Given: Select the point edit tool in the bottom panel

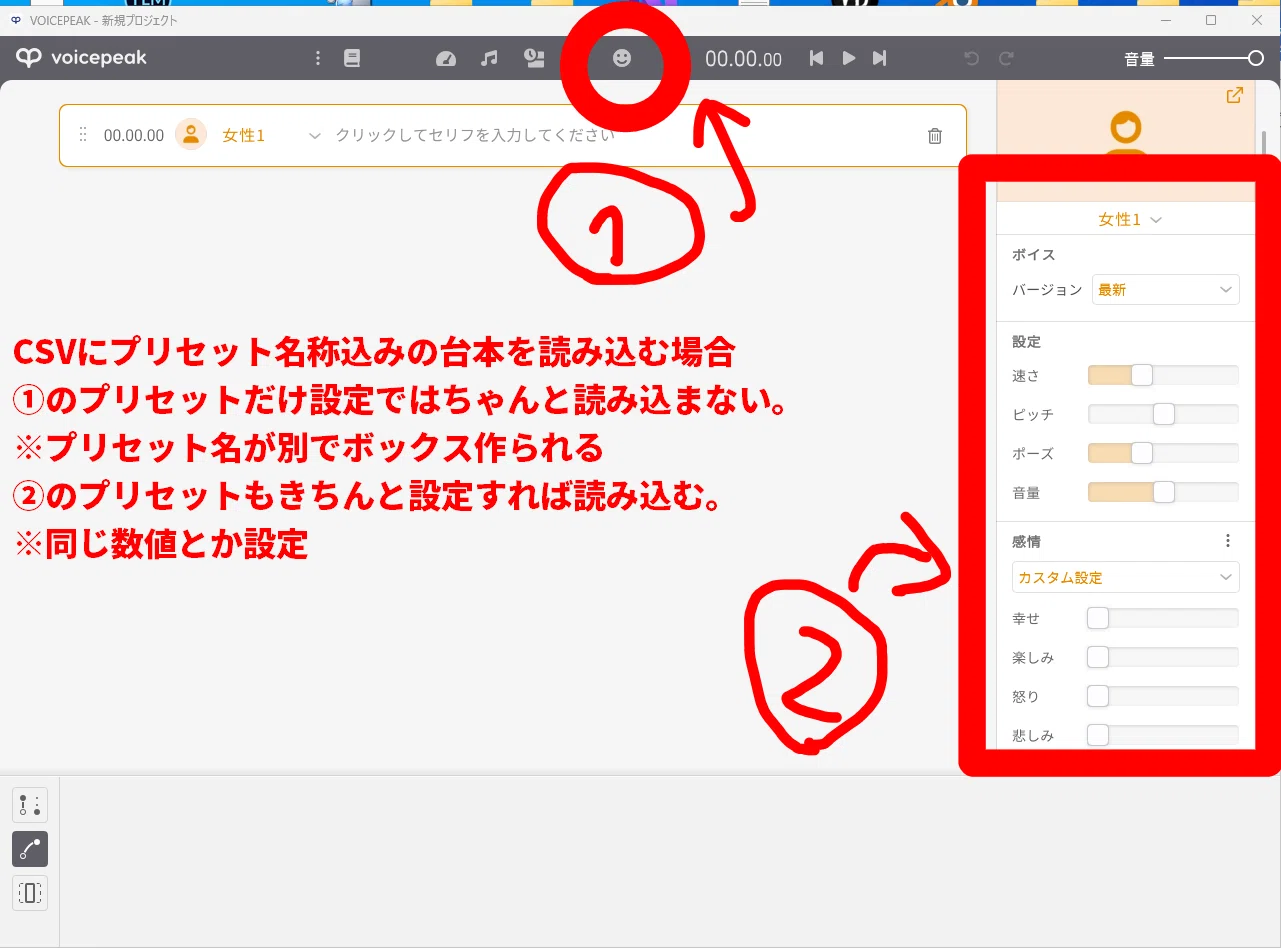Looking at the screenshot, I should point(30,805).
